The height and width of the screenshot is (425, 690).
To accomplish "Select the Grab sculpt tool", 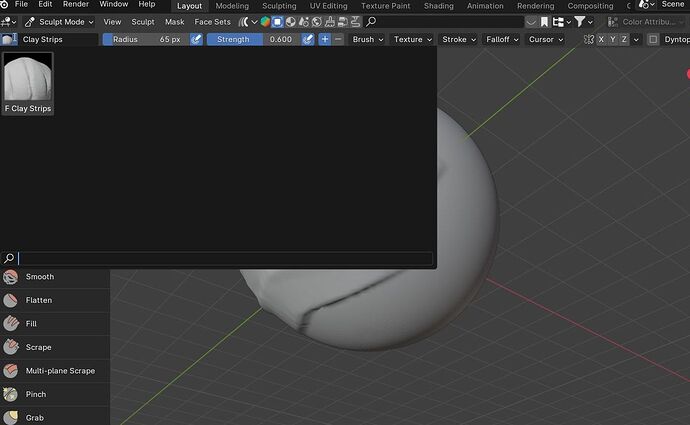I will pyautogui.click(x=55, y=418).
